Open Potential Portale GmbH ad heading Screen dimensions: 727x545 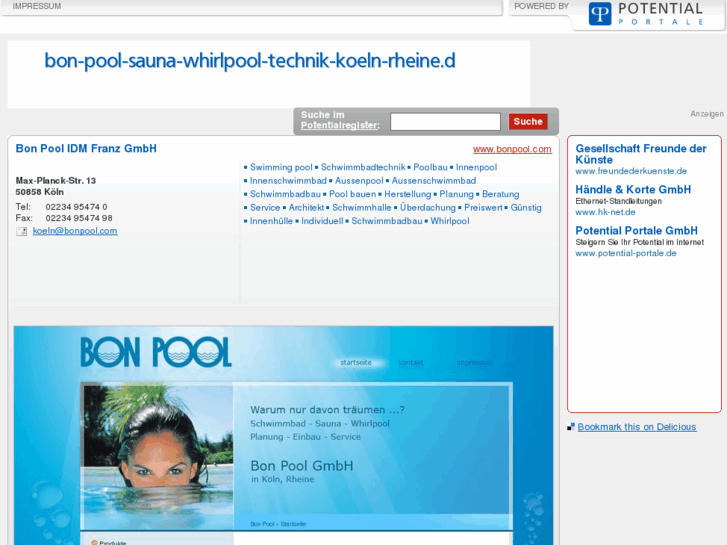(636, 231)
